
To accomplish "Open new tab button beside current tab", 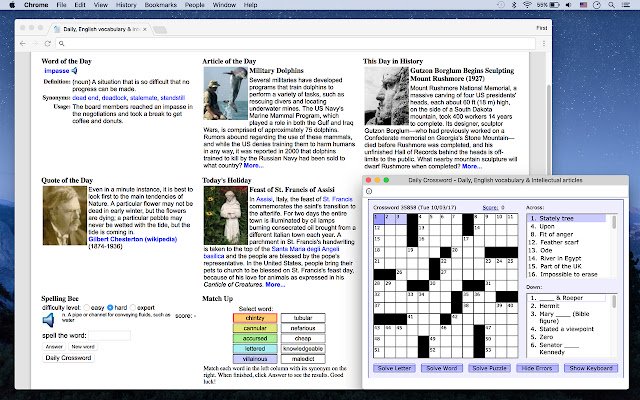I will coord(160,29).
